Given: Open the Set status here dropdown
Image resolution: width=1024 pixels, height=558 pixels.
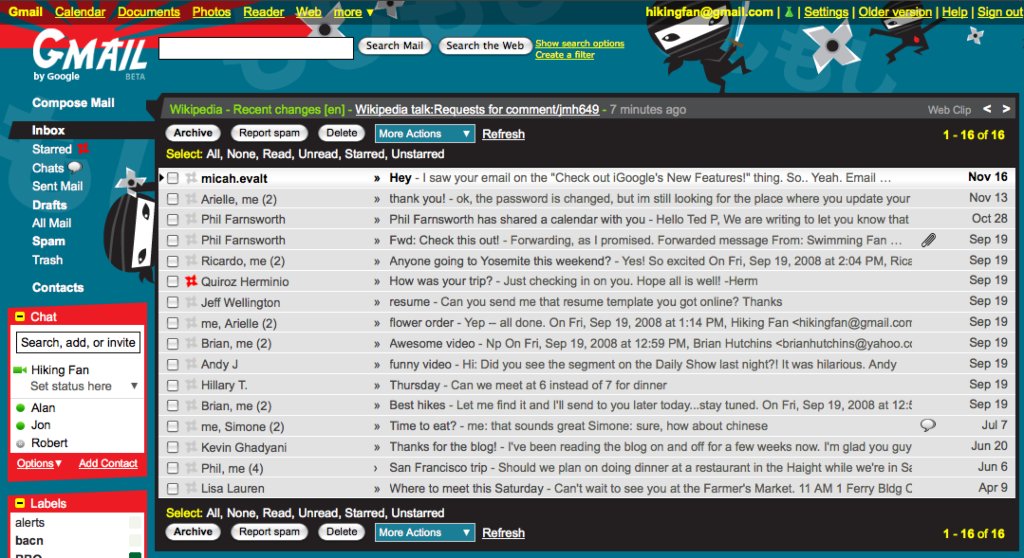Looking at the screenshot, I should pyautogui.click(x=134, y=386).
